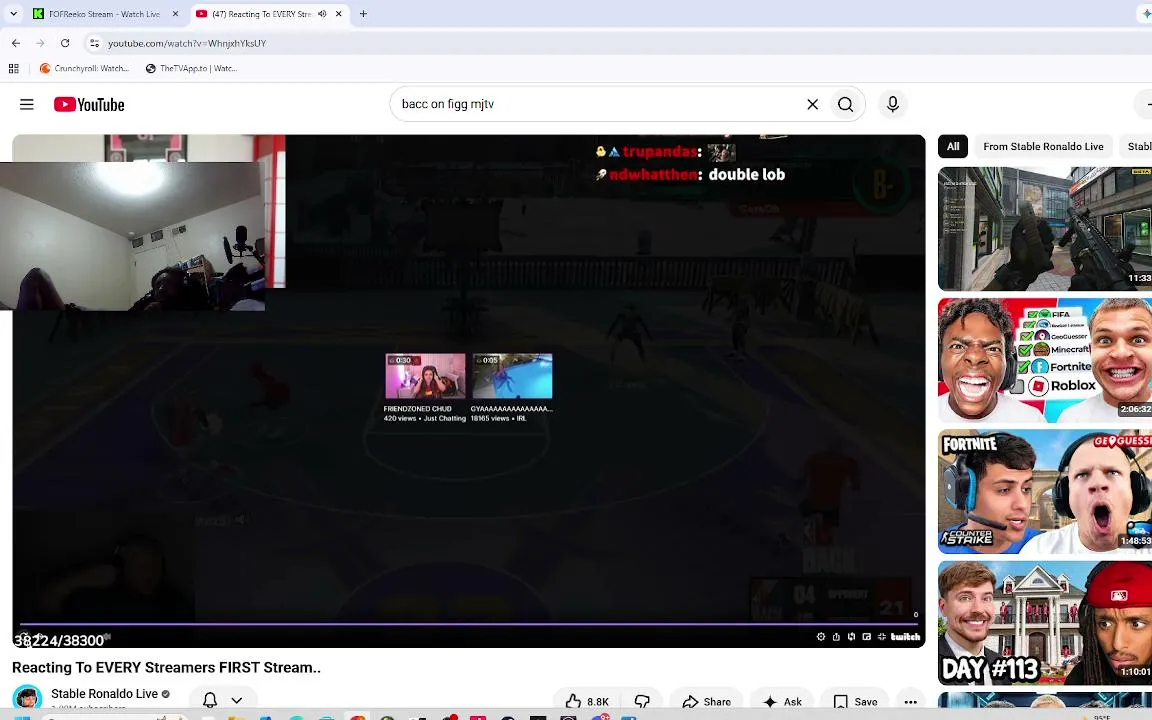Viewport: 1152px width, 720px height.
Task: Select the From Stable Ronaldo Live chip
Action: click(1043, 146)
